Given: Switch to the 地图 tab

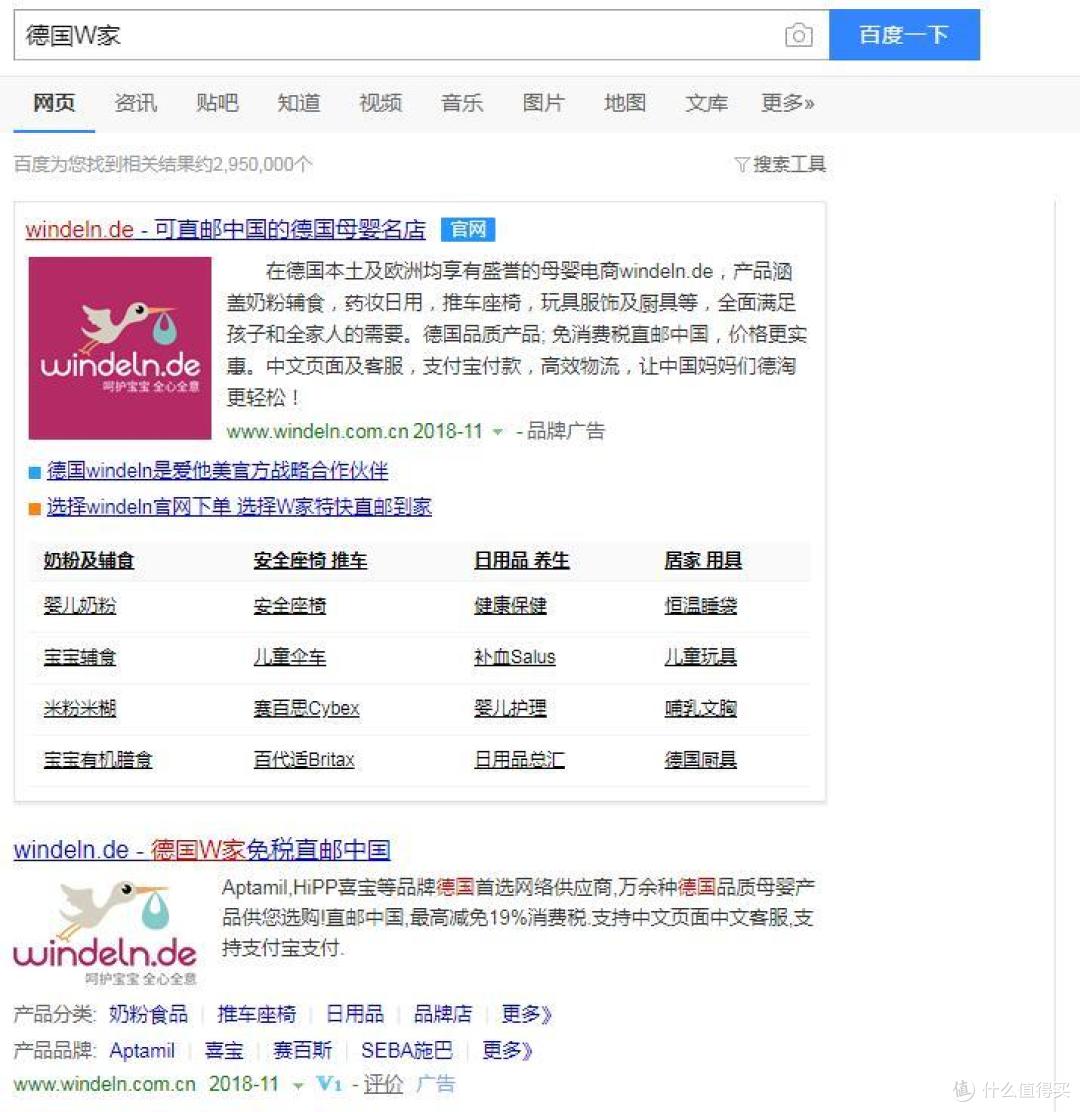Looking at the screenshot, I should pos(625,104).
